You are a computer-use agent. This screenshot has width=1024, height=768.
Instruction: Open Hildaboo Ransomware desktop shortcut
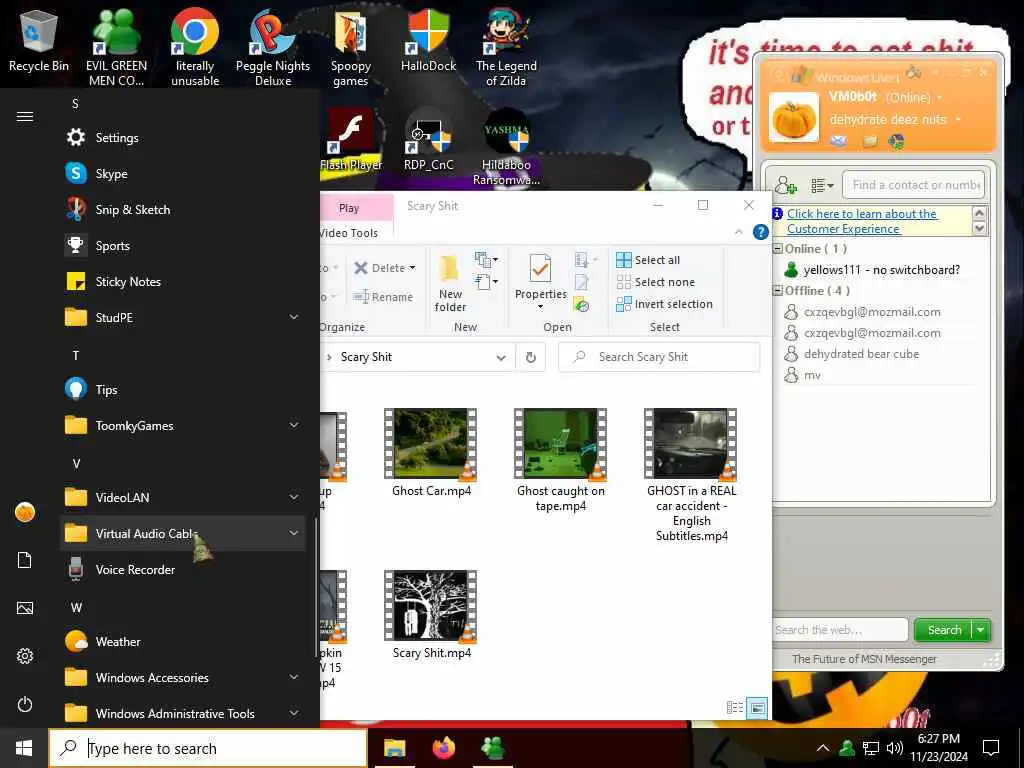(x=506, y=146)
